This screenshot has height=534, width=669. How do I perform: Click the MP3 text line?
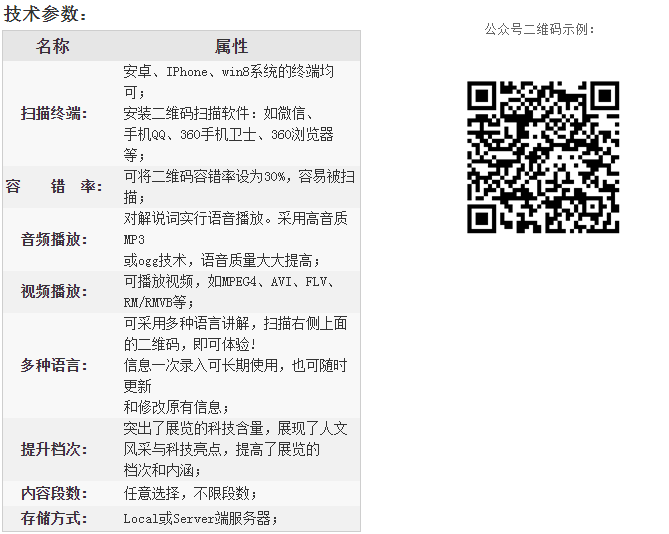tap(134, 239)
